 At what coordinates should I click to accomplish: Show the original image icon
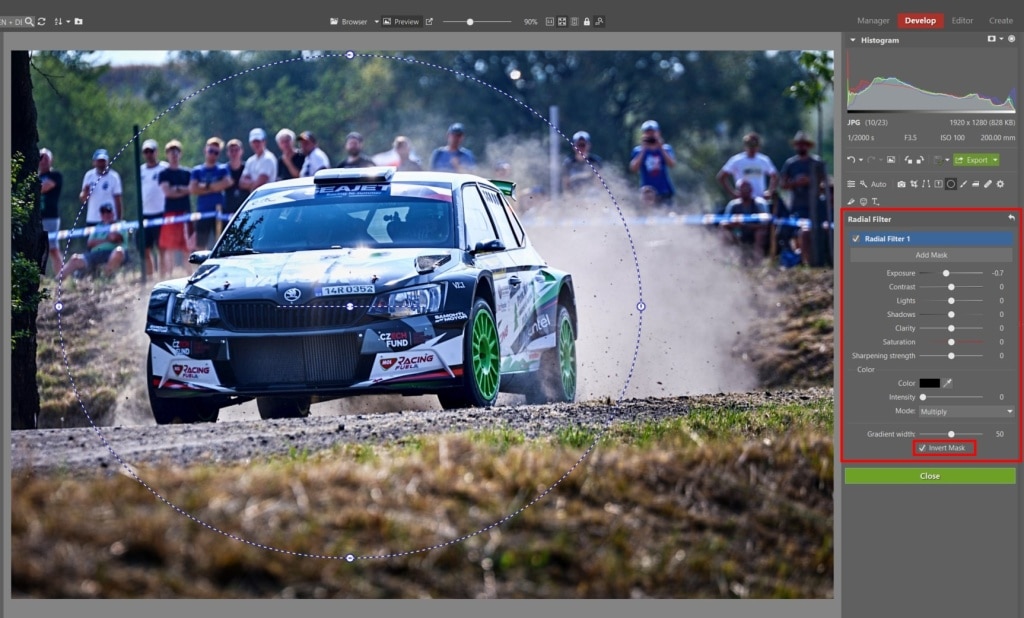(891, 159)
